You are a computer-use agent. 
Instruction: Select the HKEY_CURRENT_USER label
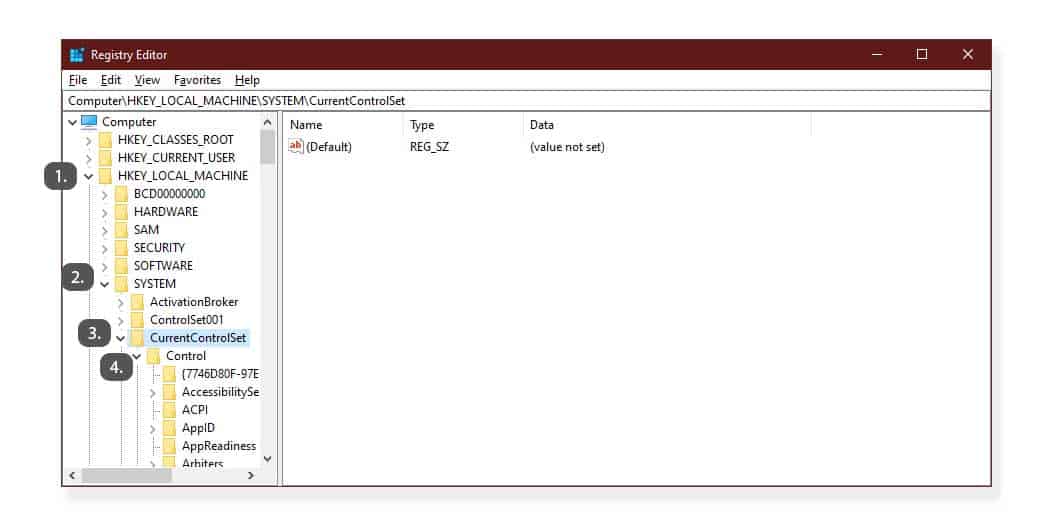click(x=177, y=158)
